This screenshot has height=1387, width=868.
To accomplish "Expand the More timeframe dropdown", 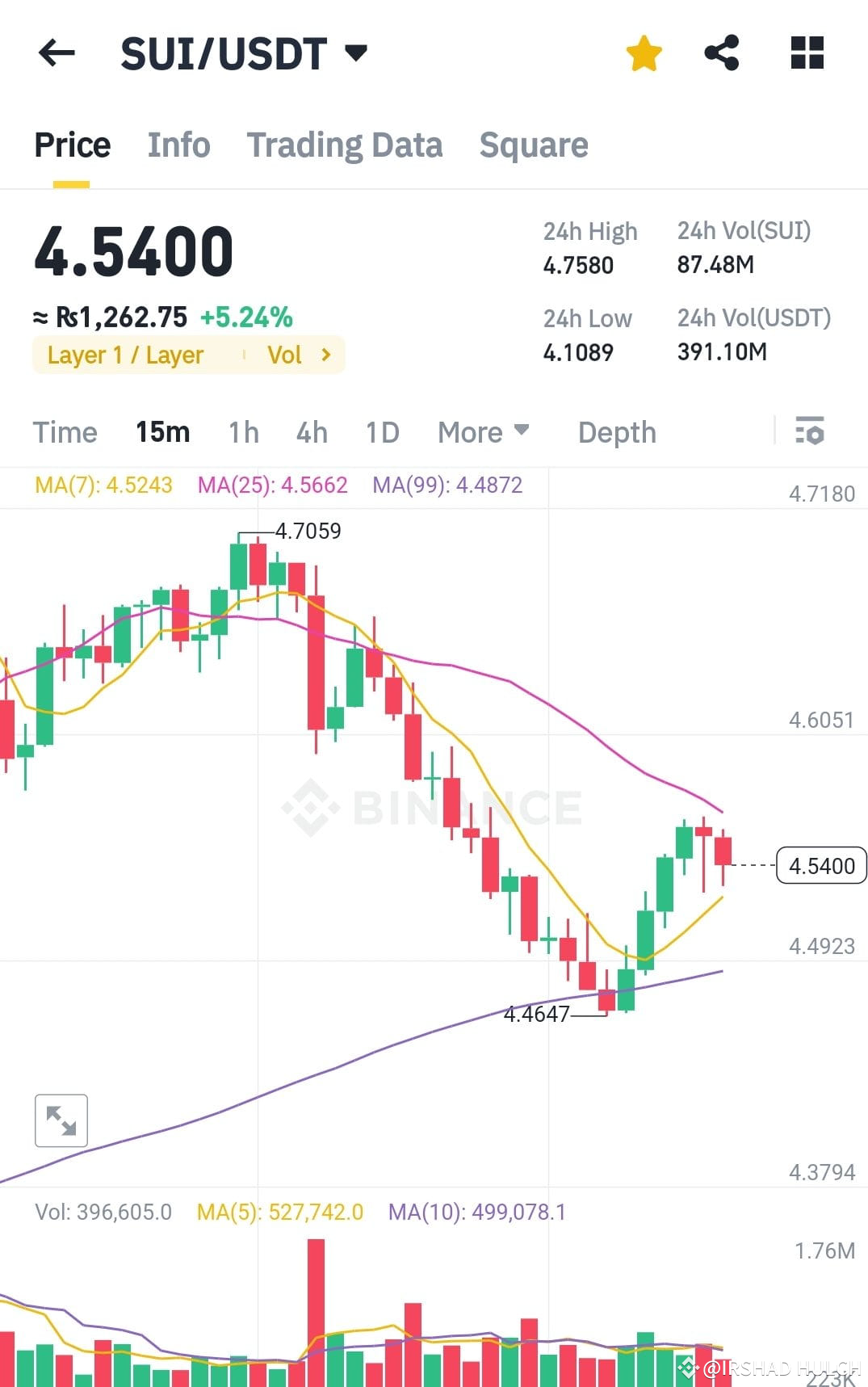I will (481, 432).
